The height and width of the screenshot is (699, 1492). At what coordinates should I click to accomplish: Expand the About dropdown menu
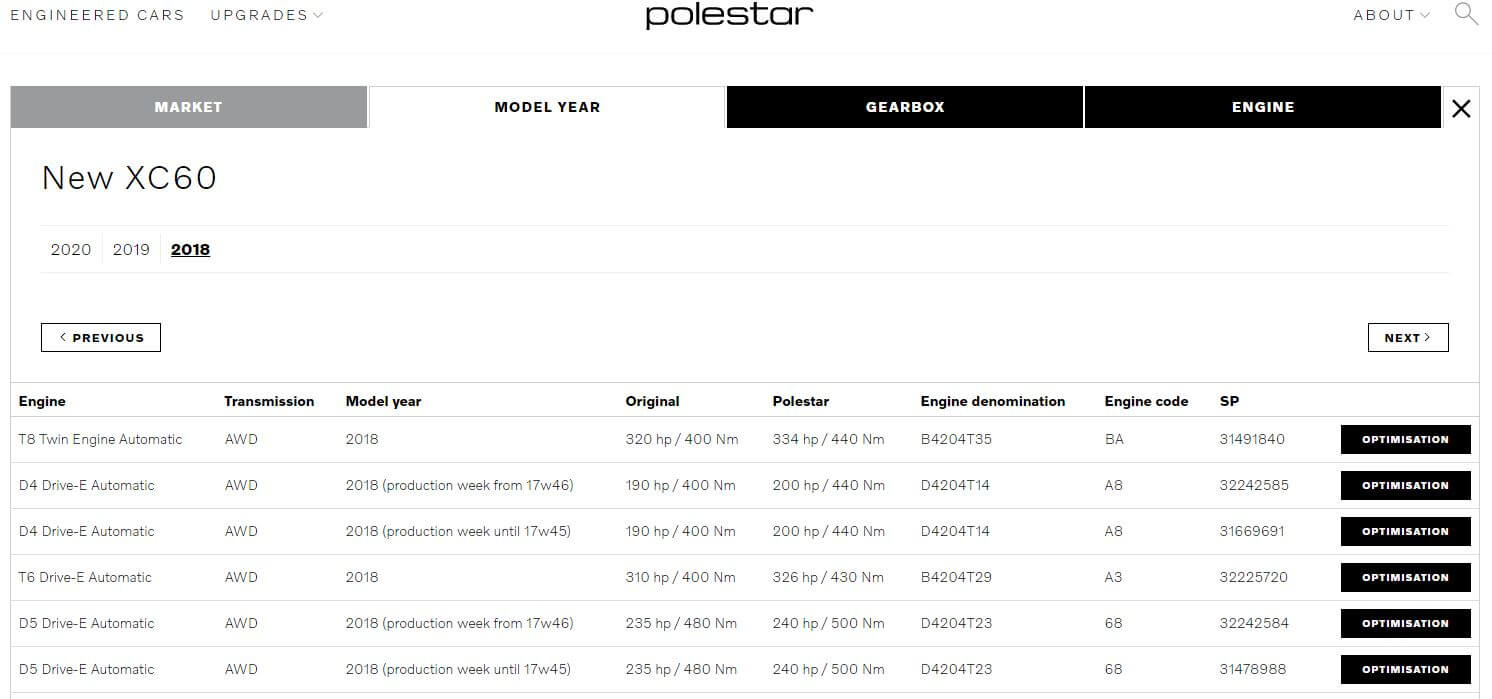click(1391, 15)
